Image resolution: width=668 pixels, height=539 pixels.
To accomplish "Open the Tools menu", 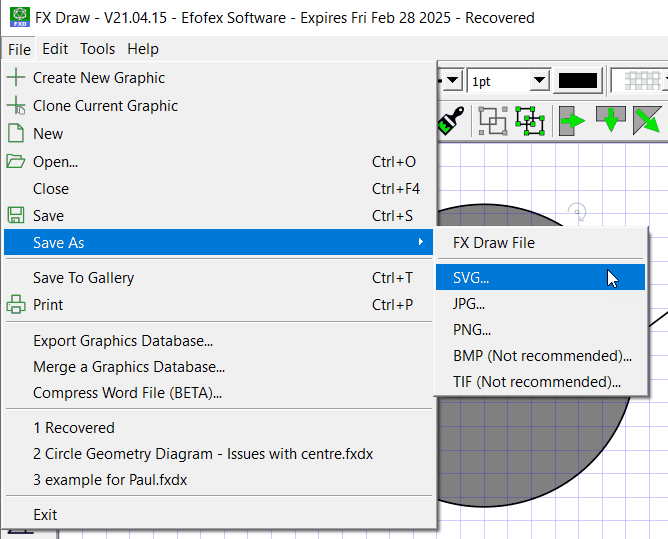I will click(98, 49).
